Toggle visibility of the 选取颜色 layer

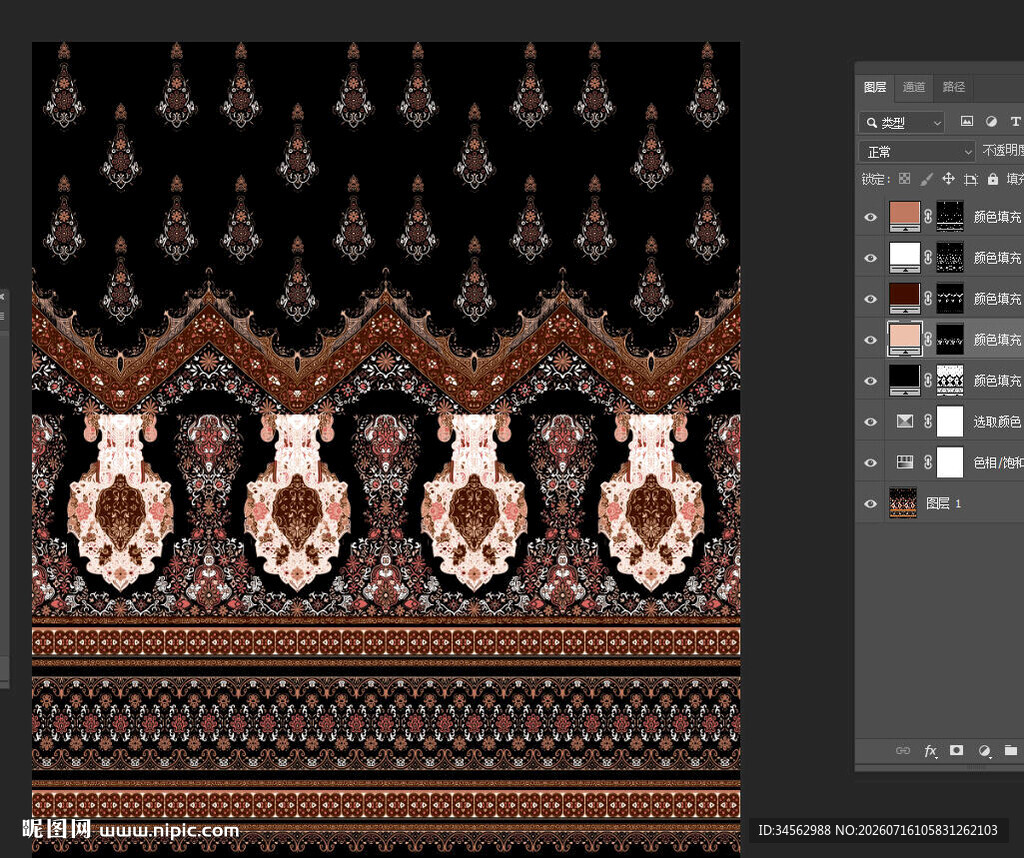(x=871, y=422)
